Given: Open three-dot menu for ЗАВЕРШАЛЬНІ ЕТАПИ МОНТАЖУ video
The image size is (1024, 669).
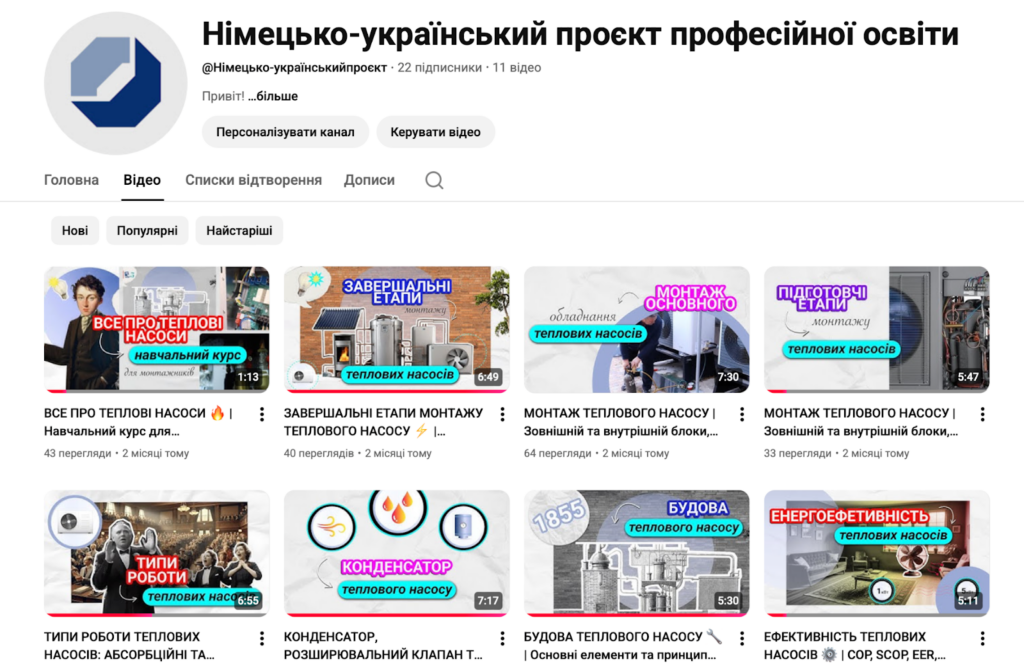Looking at the screenshot, I should coord(502,414).
